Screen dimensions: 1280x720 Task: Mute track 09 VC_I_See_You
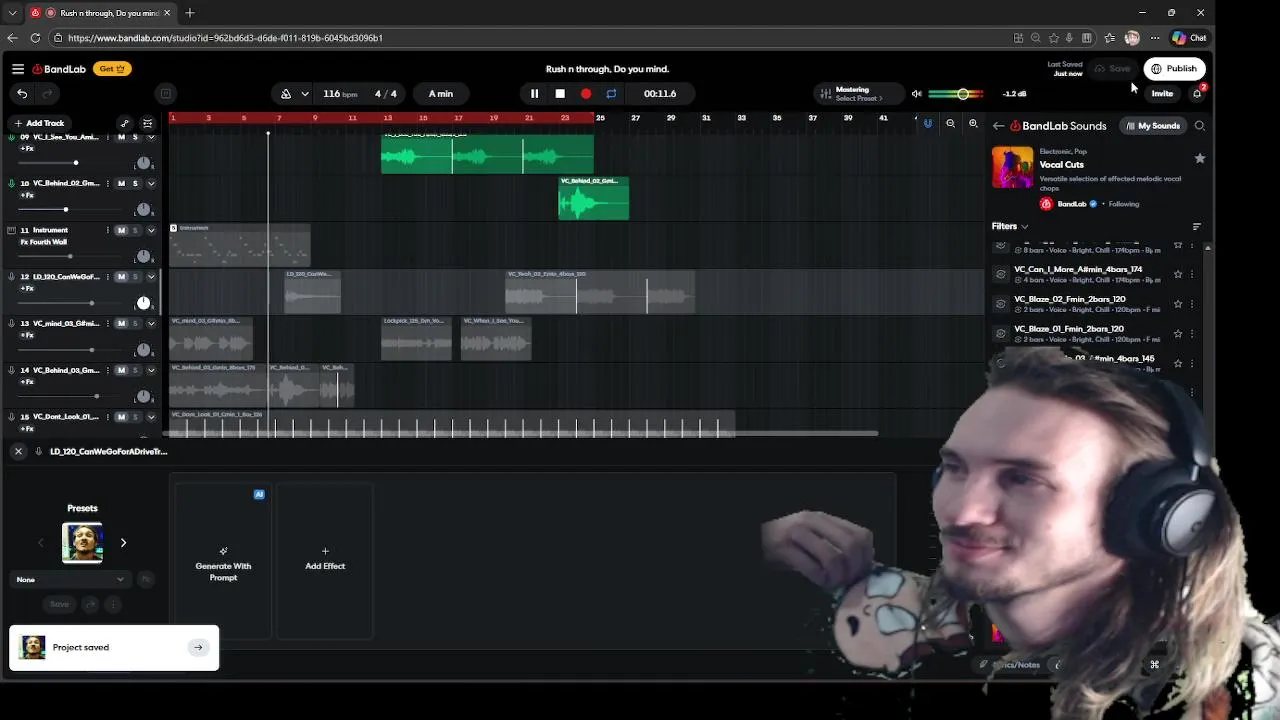pos(122,137)
